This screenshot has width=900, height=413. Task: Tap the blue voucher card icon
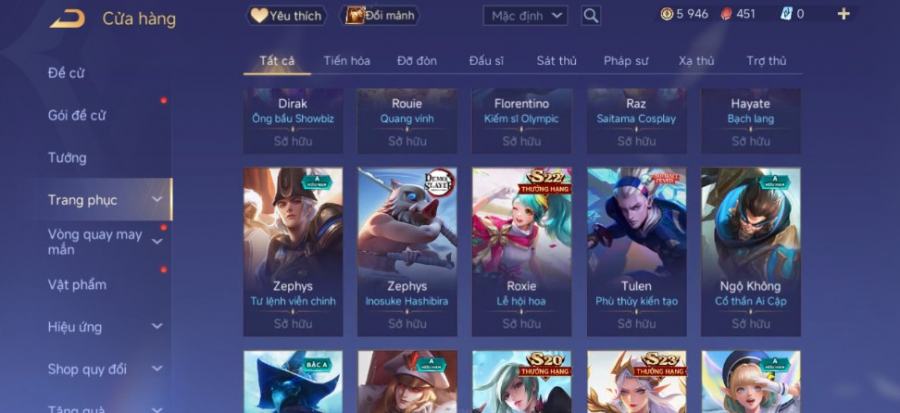pyautogui.click(x=786, y=14)
